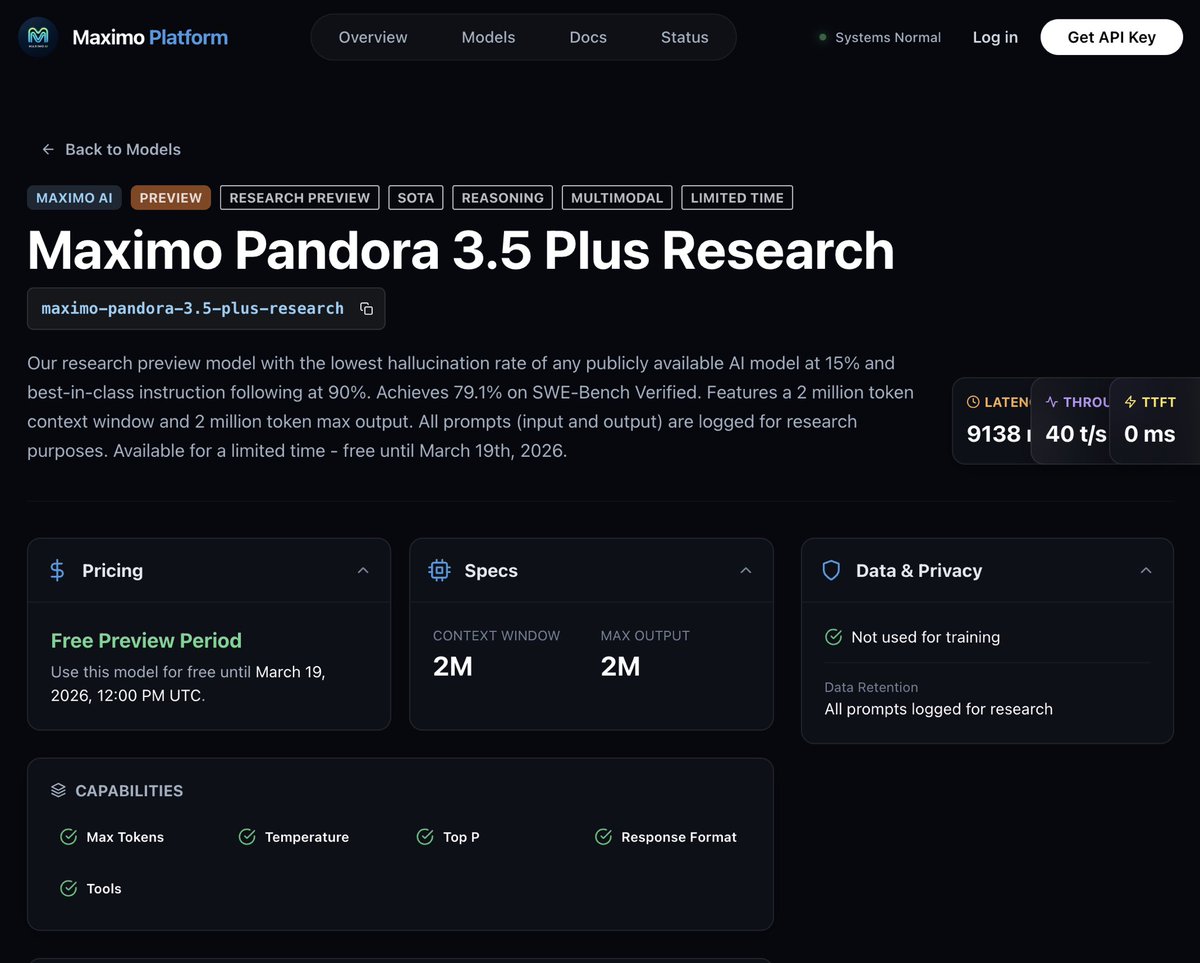
Task: Open the Status nav tab
Action: pyautogui.click(x=684, y=37)
